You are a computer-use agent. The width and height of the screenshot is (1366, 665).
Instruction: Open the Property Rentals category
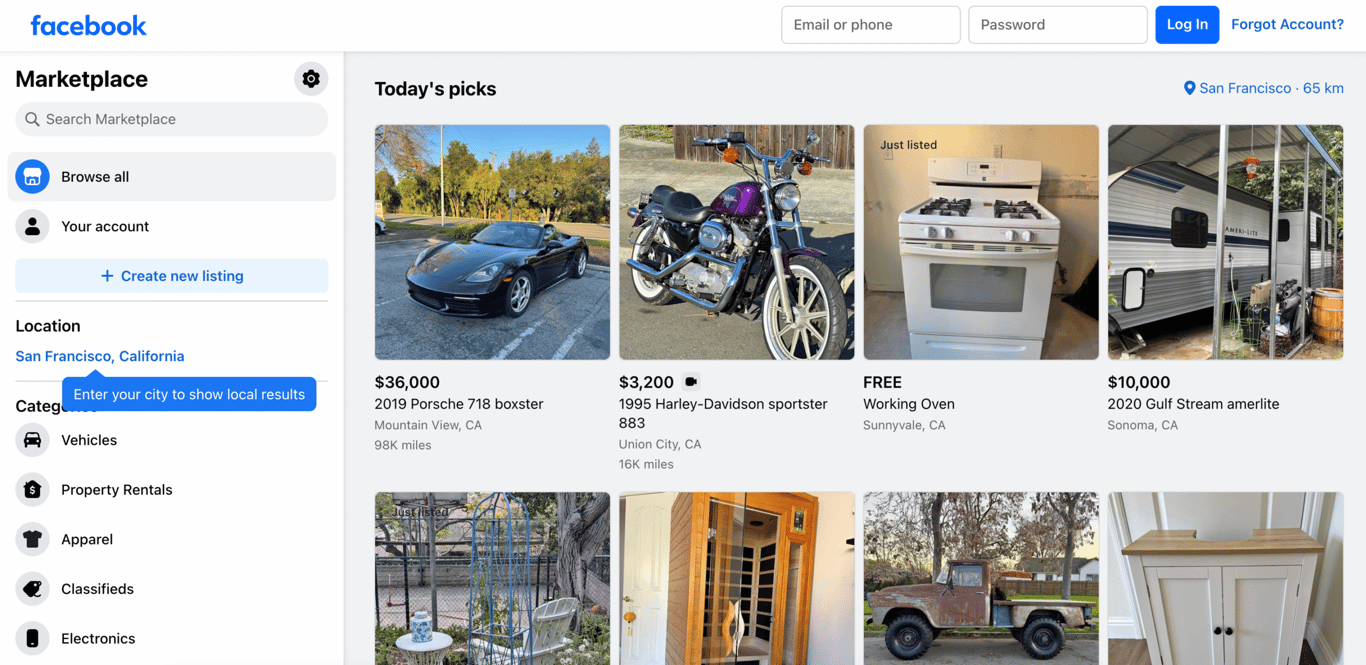[117, 489]
